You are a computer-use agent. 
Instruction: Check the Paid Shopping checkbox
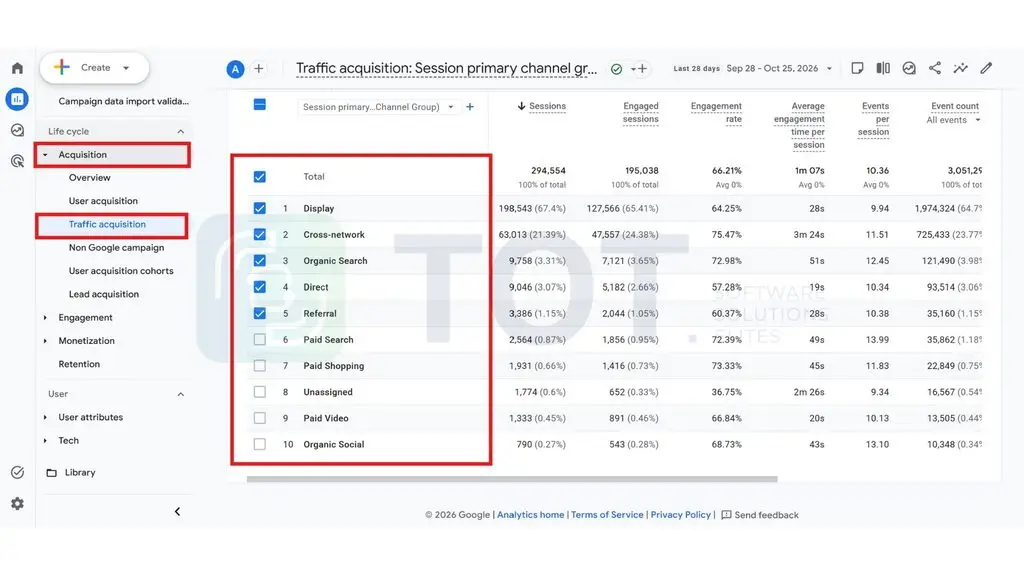[x=259, y=366]
